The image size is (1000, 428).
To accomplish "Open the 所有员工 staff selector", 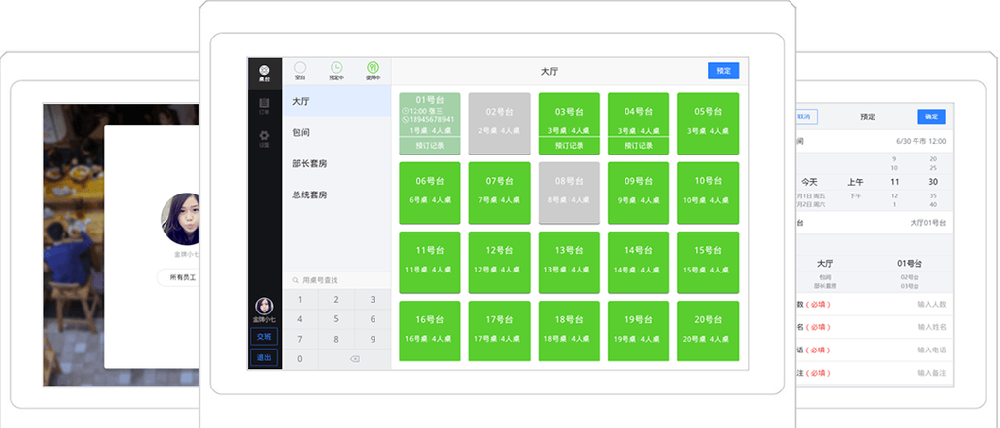I will click(180, 277).
